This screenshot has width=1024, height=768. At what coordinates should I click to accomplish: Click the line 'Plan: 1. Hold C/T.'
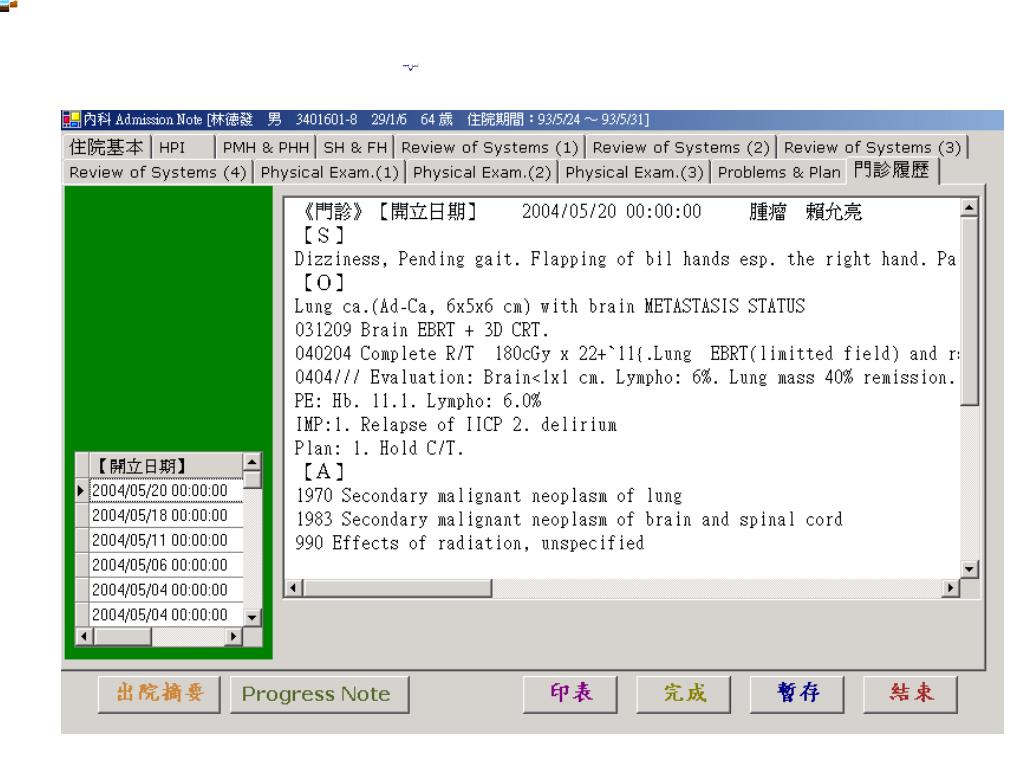click(x=379, y=449)
